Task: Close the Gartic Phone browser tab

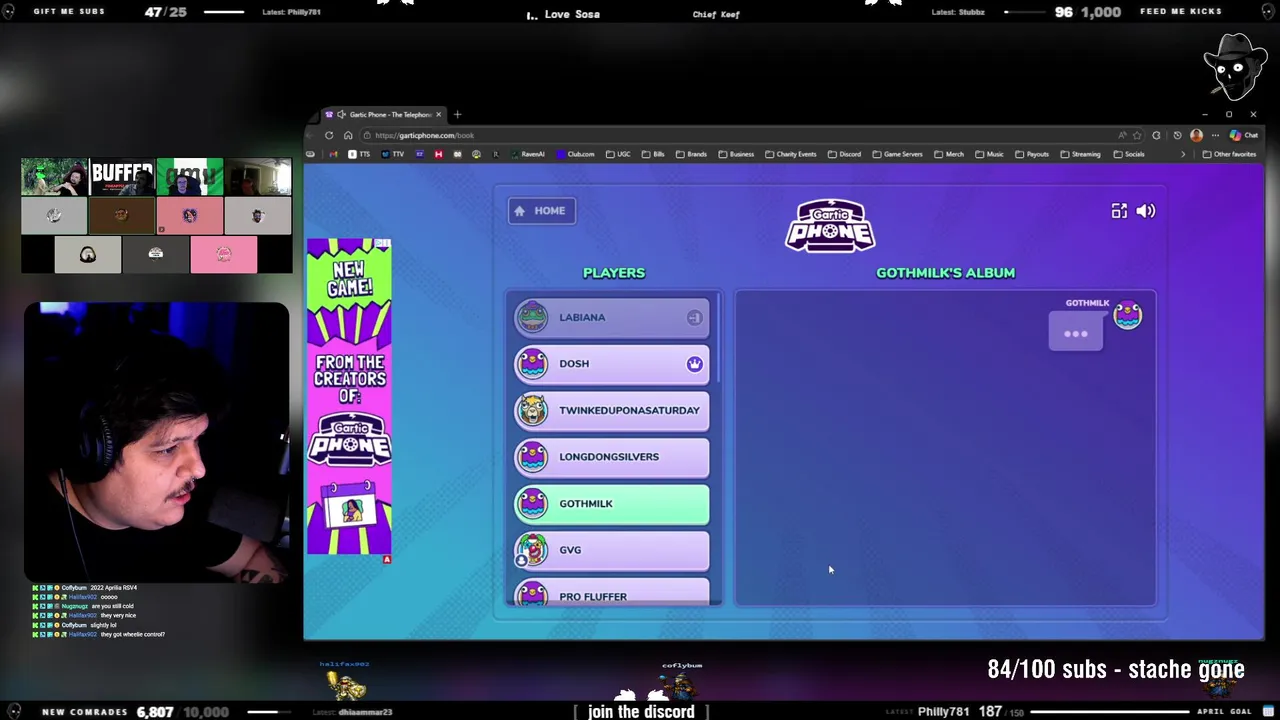Action: pos(438,114)
